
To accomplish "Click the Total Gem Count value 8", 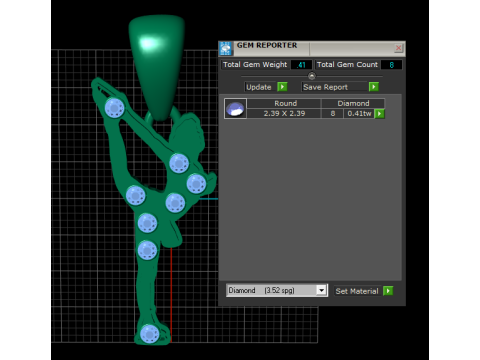I will [391, 65].
